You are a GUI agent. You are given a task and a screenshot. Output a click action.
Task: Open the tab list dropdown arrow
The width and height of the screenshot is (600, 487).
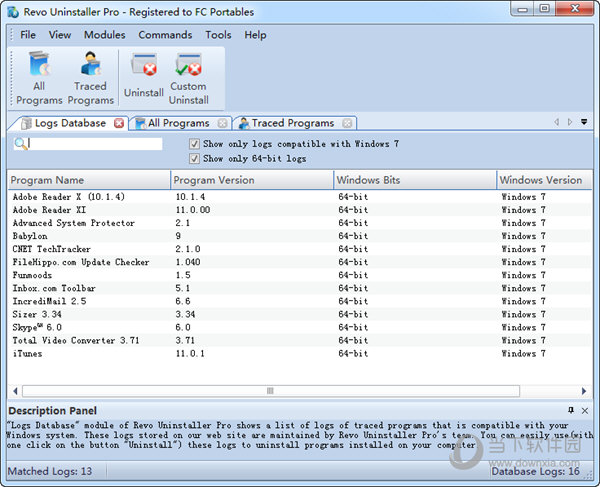point(584,122)
